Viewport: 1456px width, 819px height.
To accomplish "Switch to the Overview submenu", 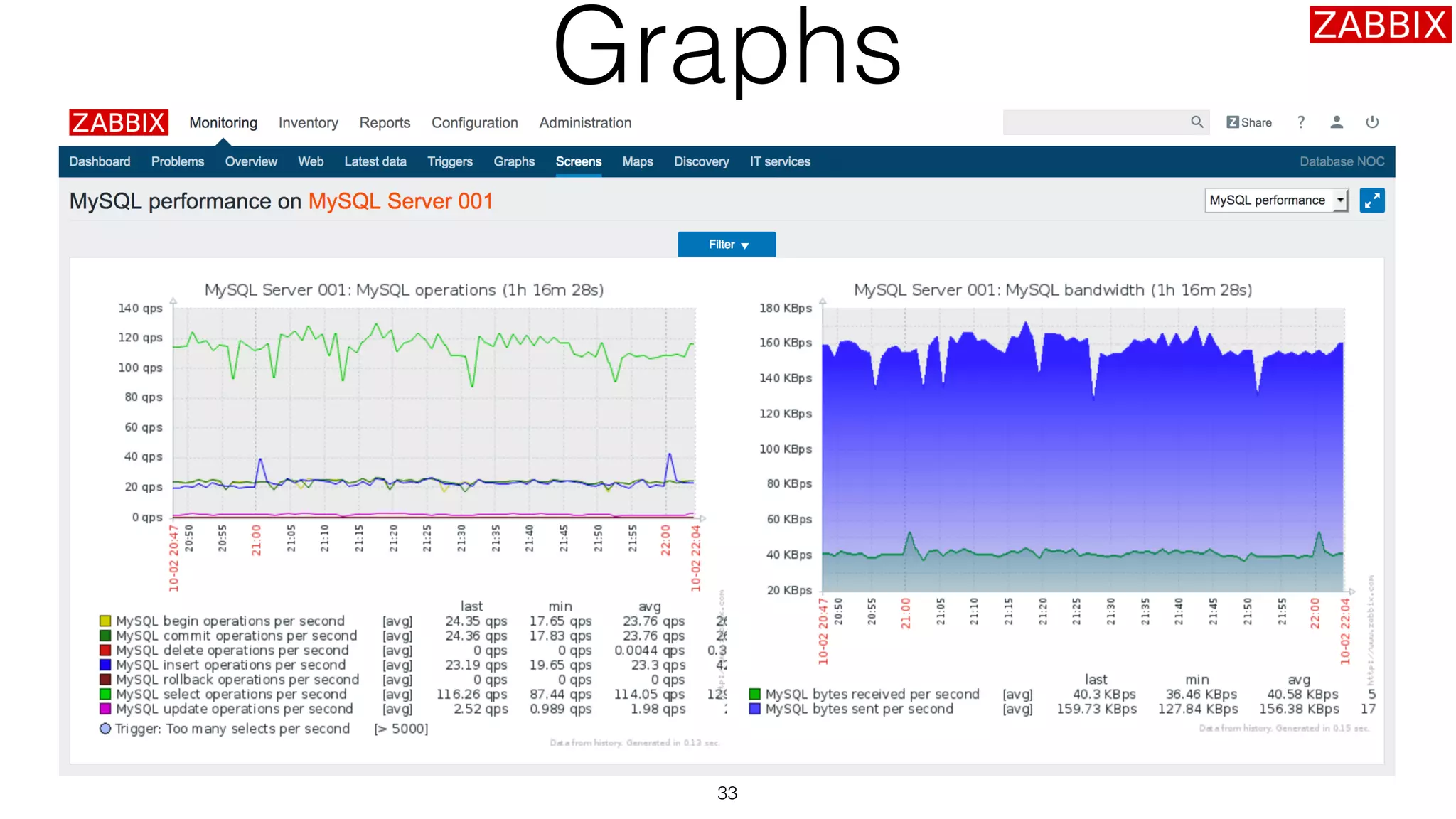I will tap(251, 161).
